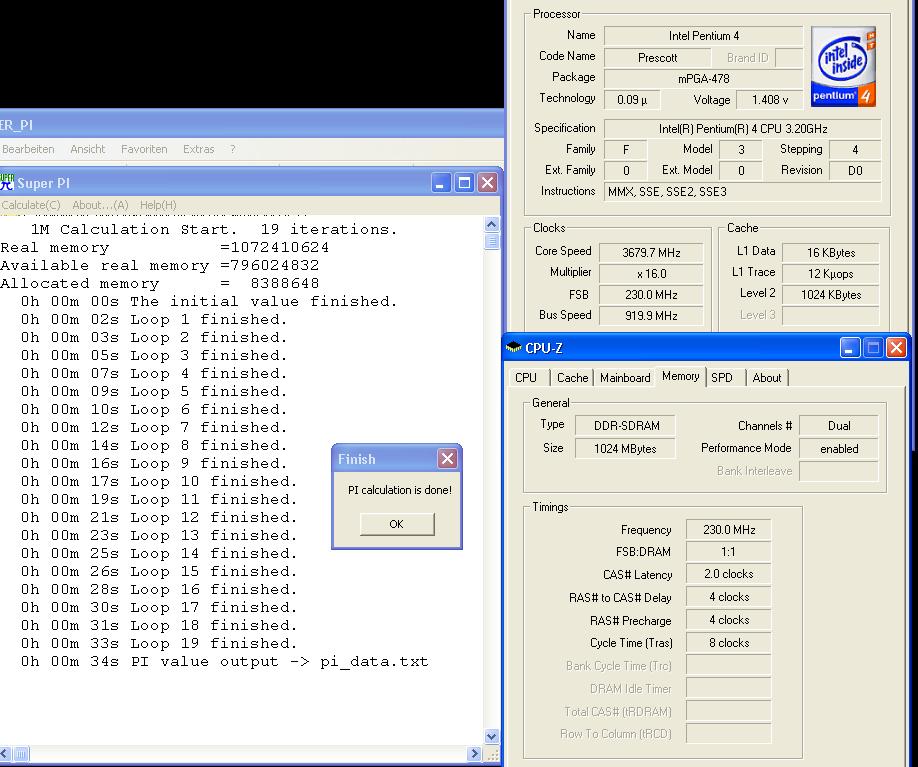Click the Bus Speed value 919.9 MHz
Image resolution: width=918 pixels, height=767 pixels.
tap(651, 316)
